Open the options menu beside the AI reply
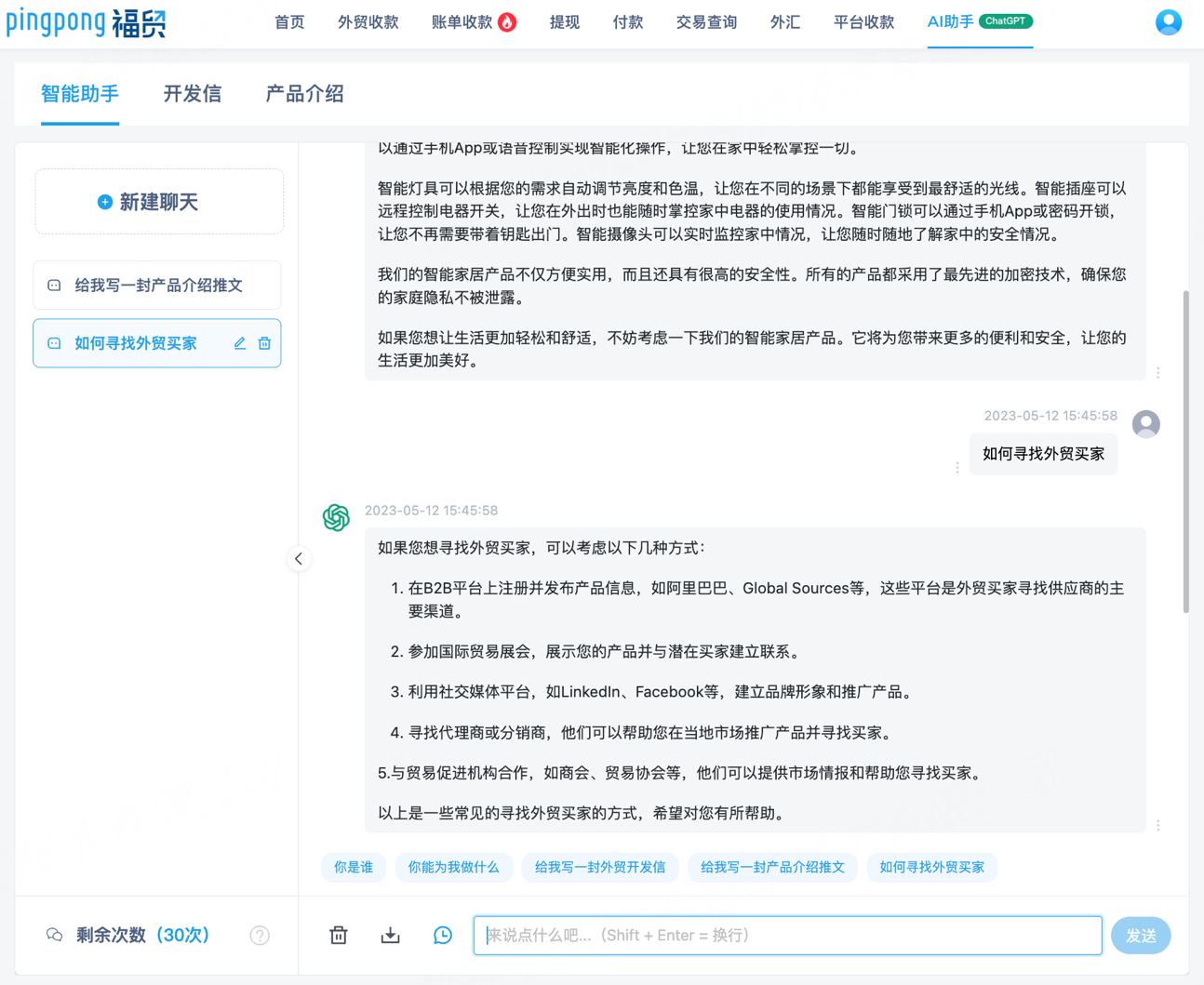Image resolution: width=1204 pixels, height=985 pixels. (x=1157, y=825)
